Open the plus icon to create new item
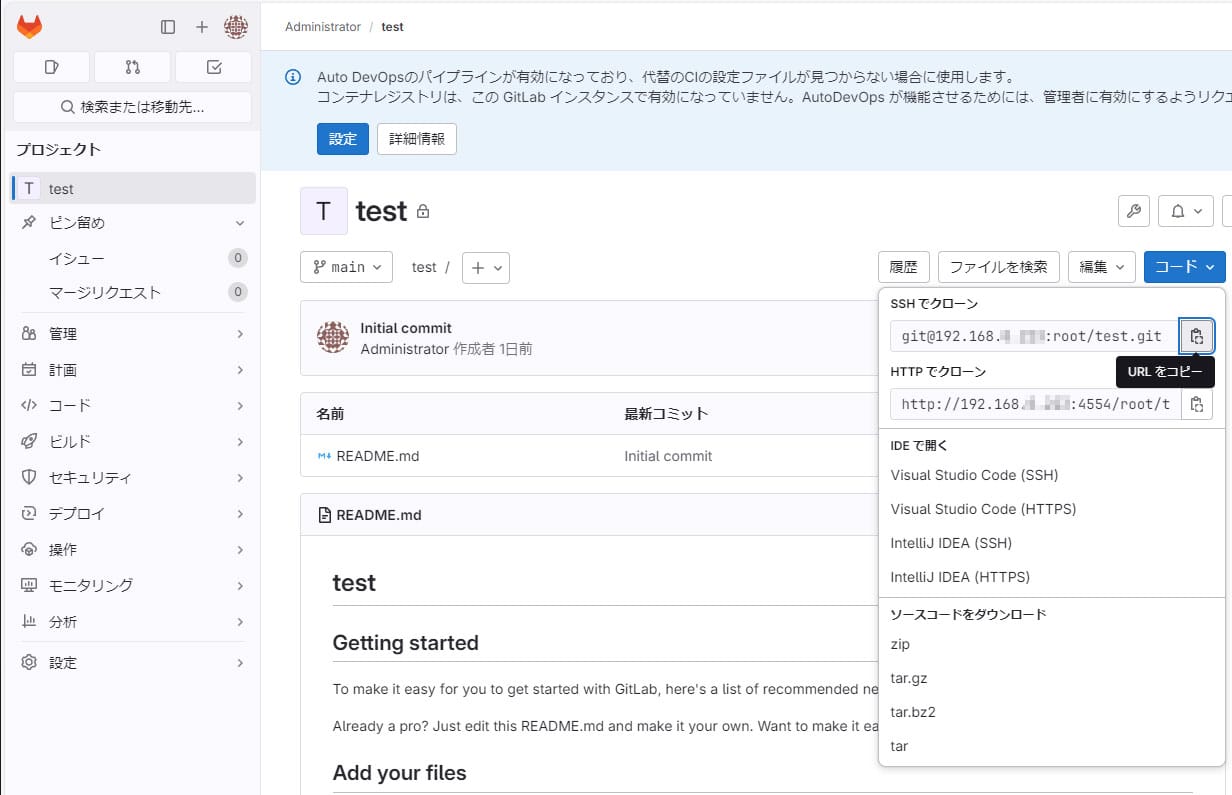Viewport: 1232px width, 795px height. pos(203,27)
